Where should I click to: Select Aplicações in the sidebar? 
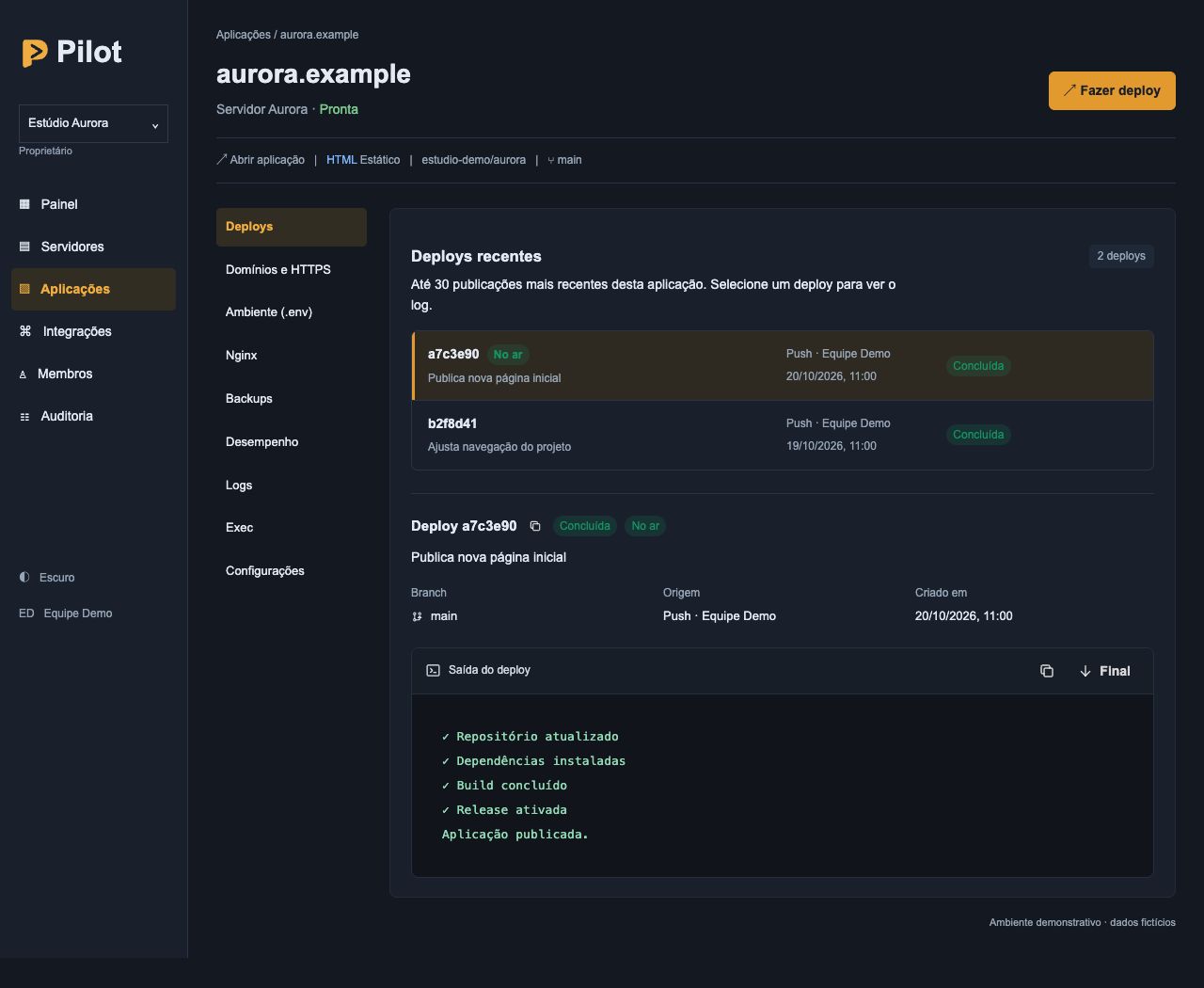pyautogui.click(x=93, y=289)
